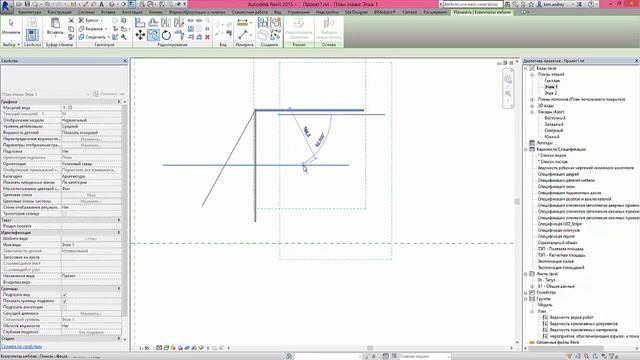Click the red Delete X icon
Screen dimensions: 640x360
207,37
